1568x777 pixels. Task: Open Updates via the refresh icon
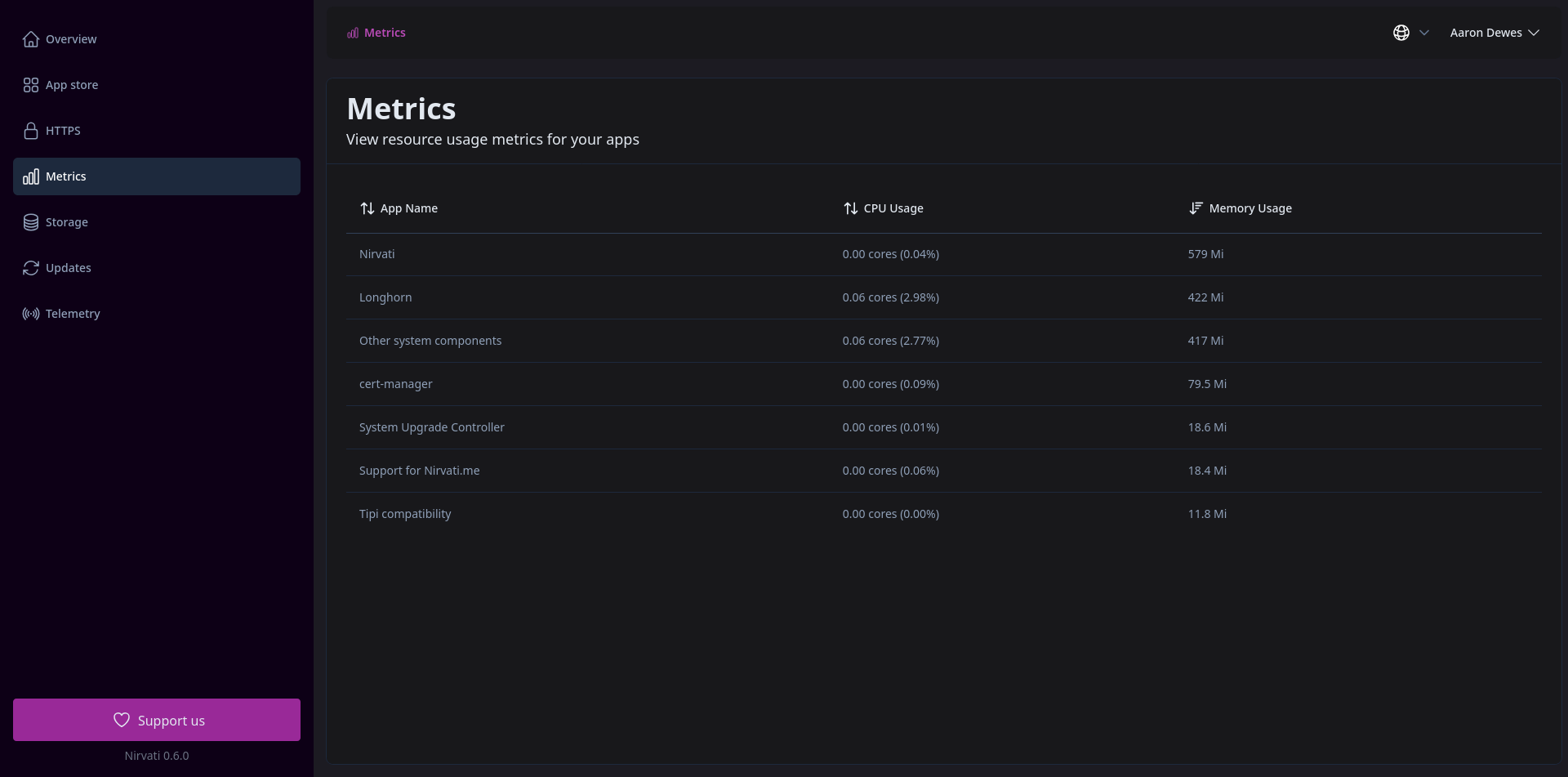coord(31,267)
